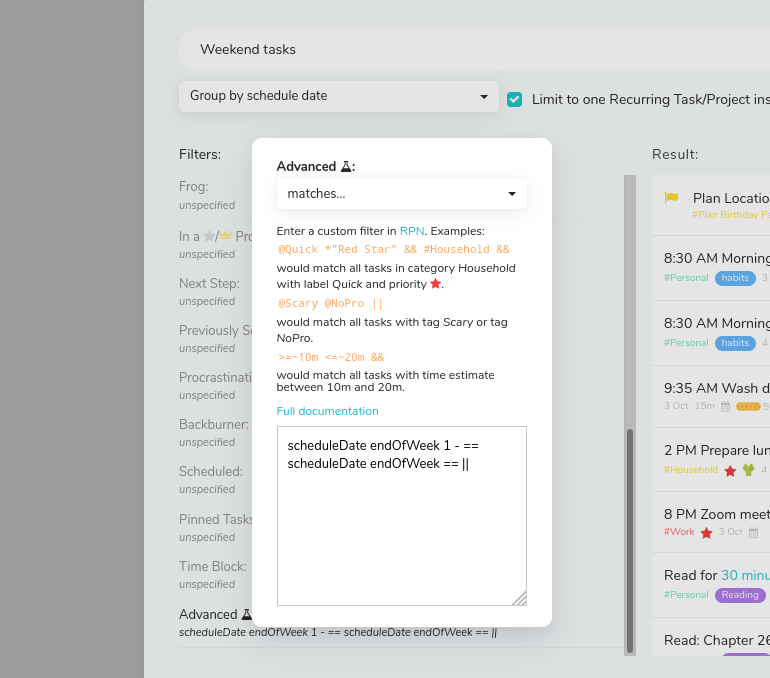
Task: Open Full documentation link
Action: point(328,411)
